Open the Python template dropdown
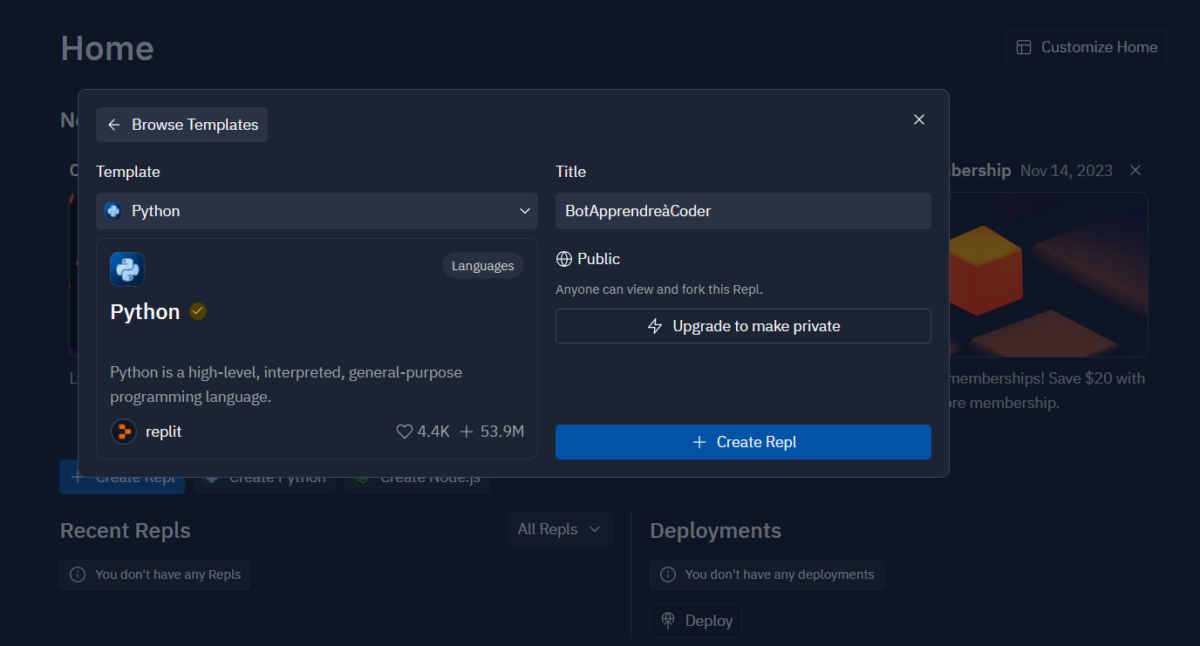Screen dimensions: 1200x646 click(317, 211)
